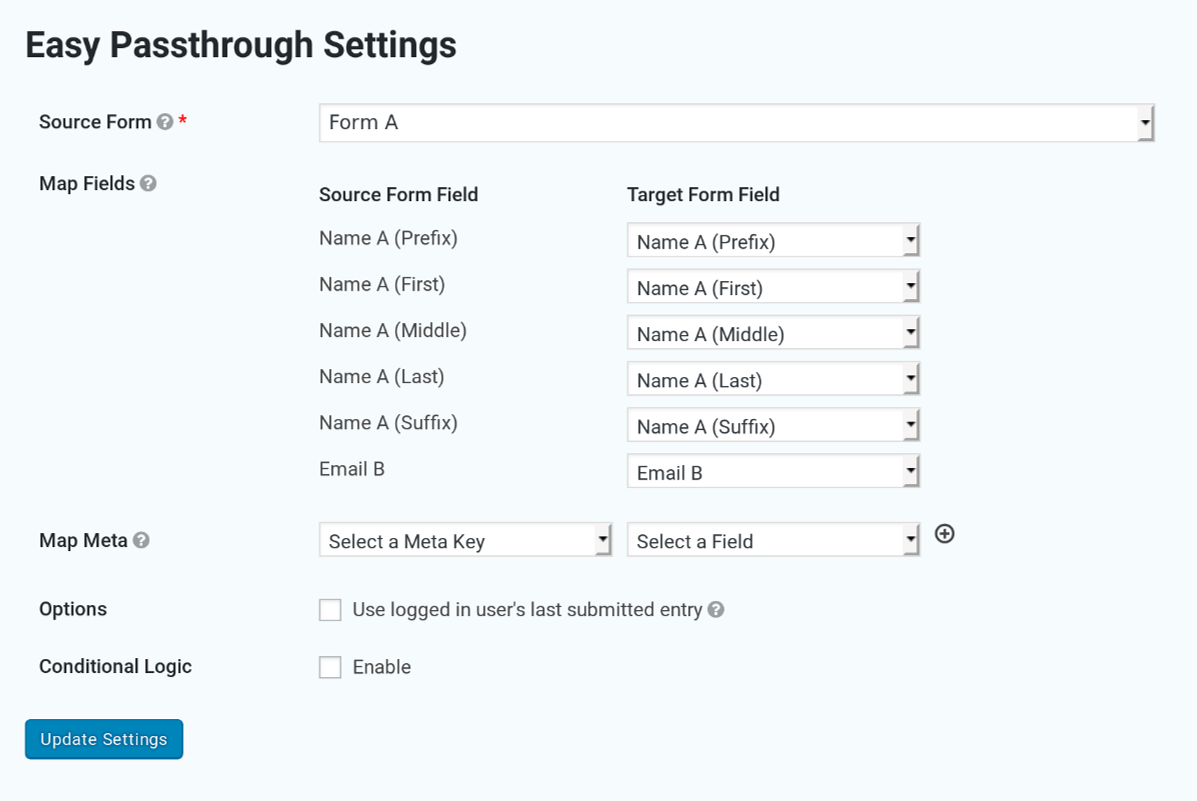Click source field label Name A (Middle)
The width and height of the screenshot is (1197, 801).
pos(392,331)
